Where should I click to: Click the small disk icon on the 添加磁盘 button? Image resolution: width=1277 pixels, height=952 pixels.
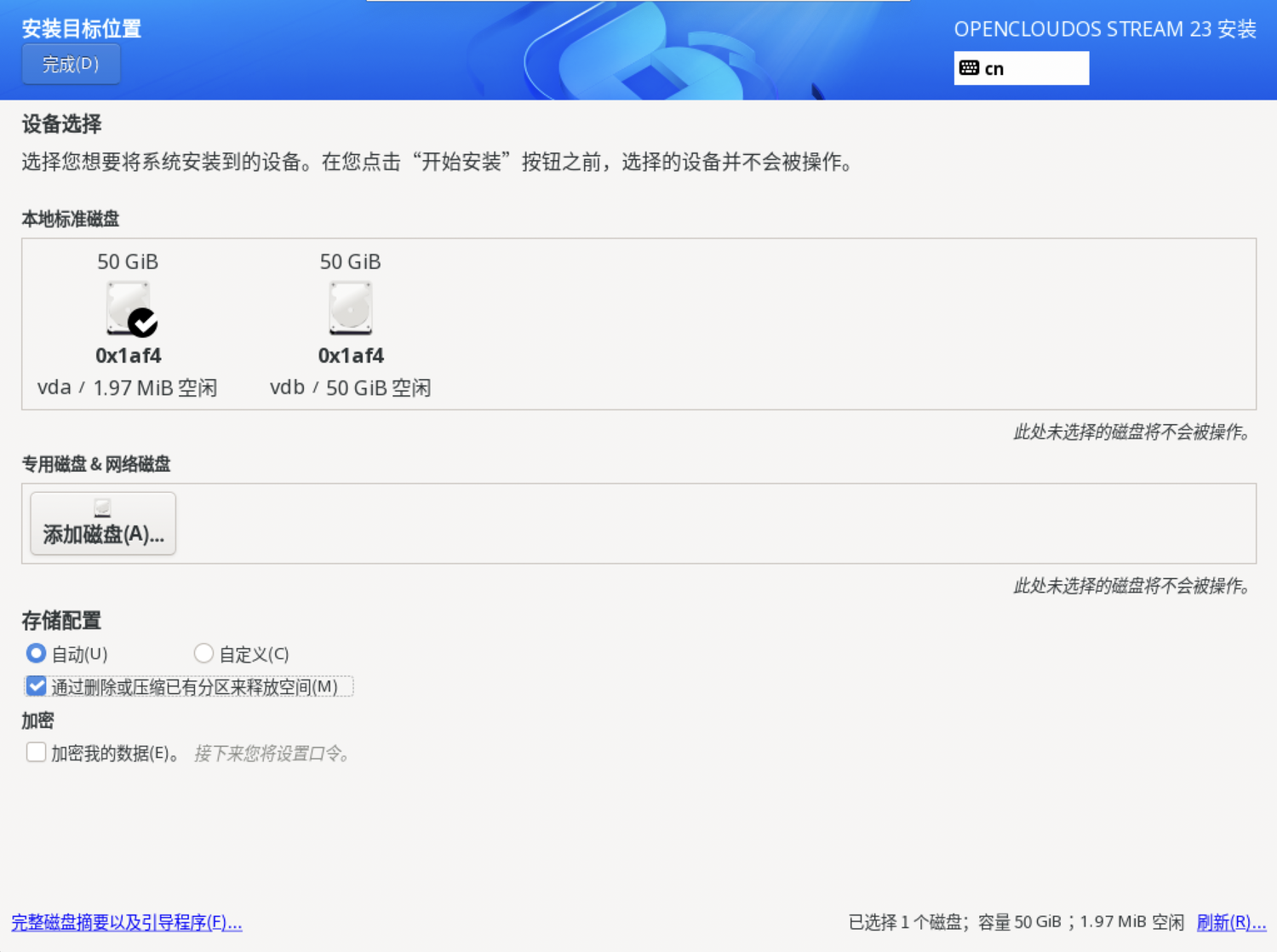102,508
